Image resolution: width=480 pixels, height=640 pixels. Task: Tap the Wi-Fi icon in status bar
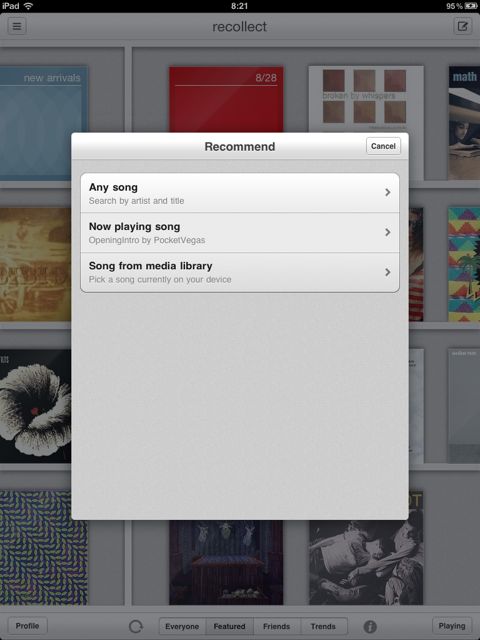pos(28,6)
